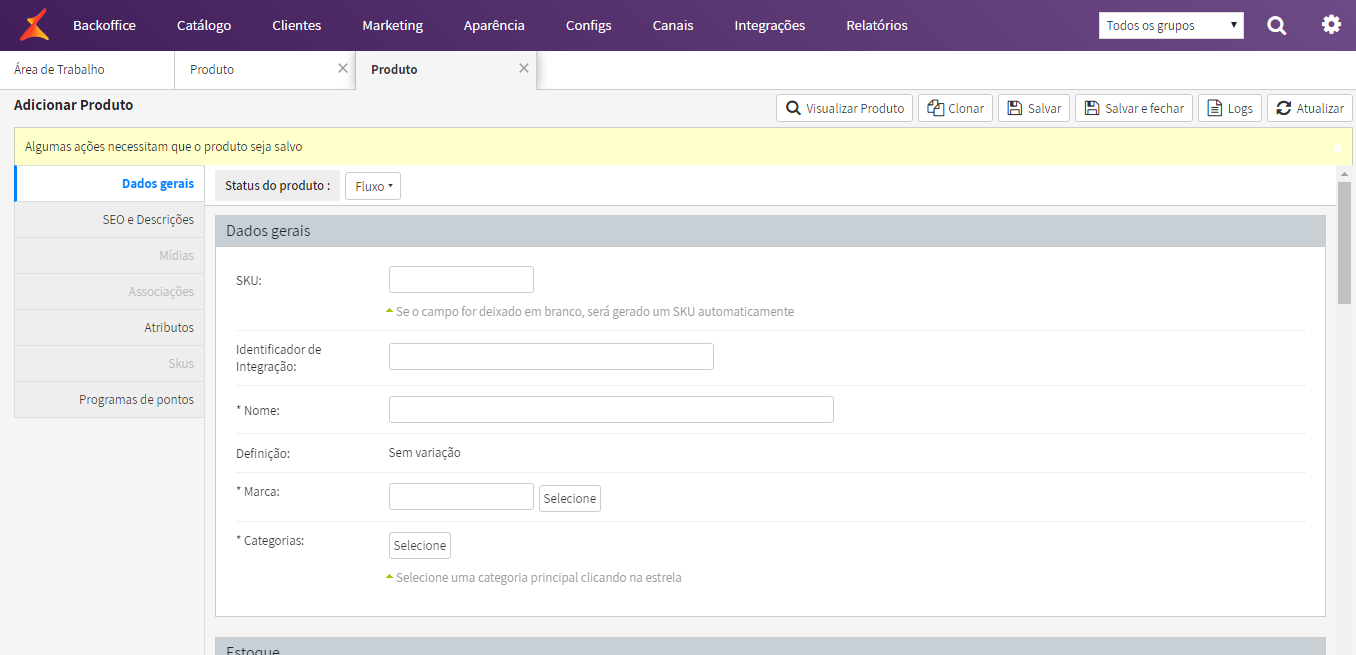
Task: Click the categoria principal hint text
Action: click(x=539, y=578)
